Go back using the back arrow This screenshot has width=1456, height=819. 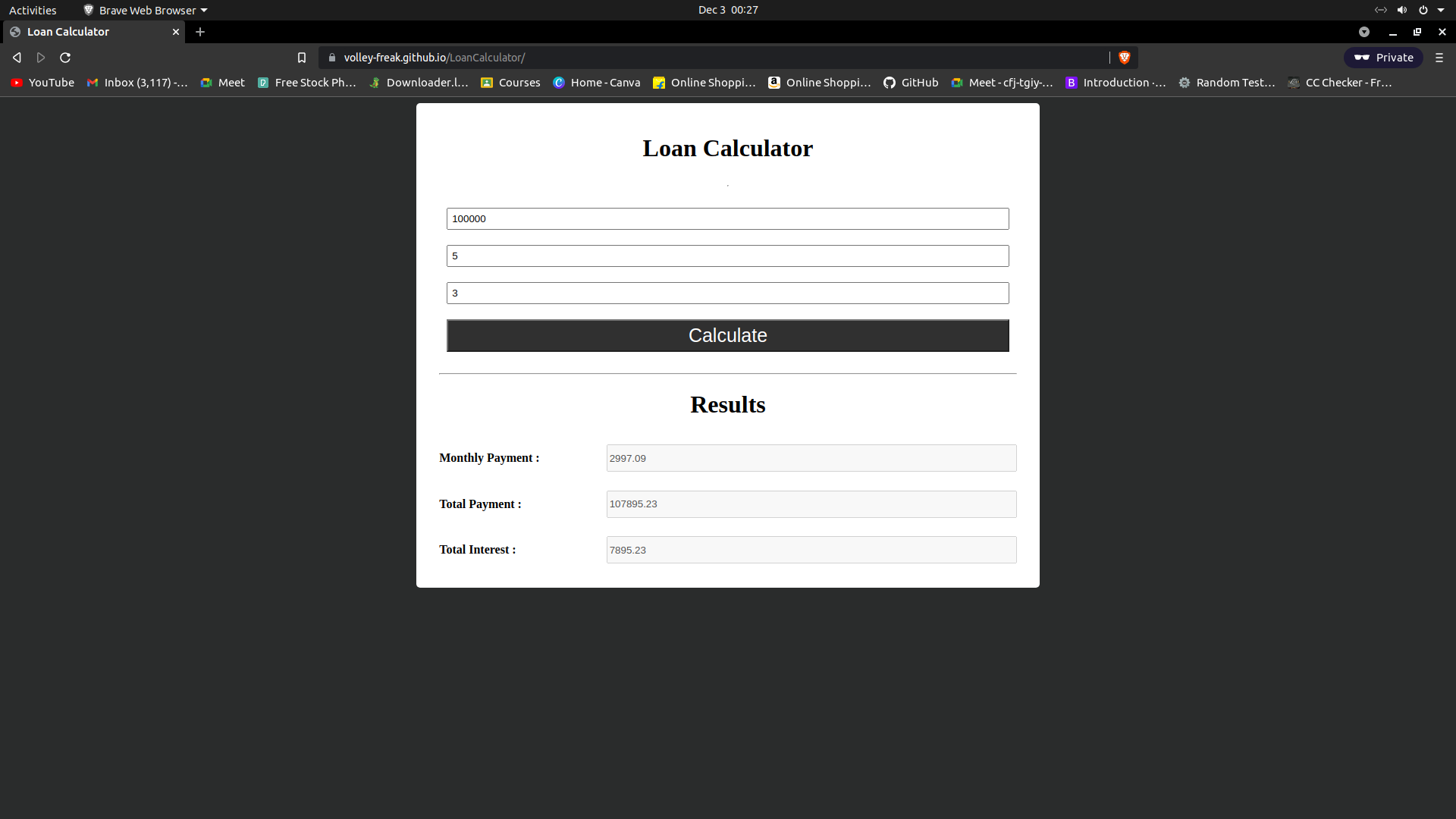click(x=17, y=58)
